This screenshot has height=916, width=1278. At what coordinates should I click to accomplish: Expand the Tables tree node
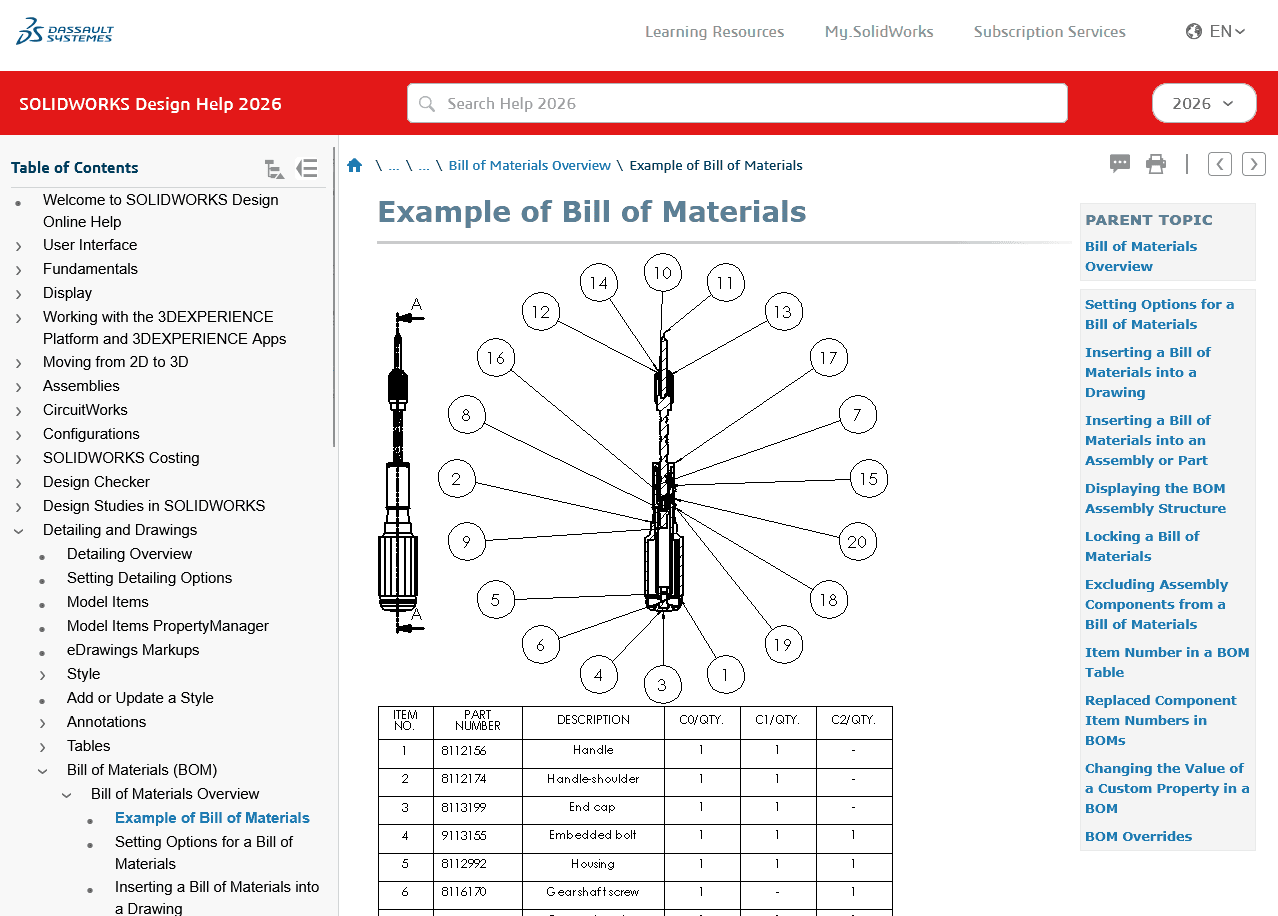click(43, 746)
